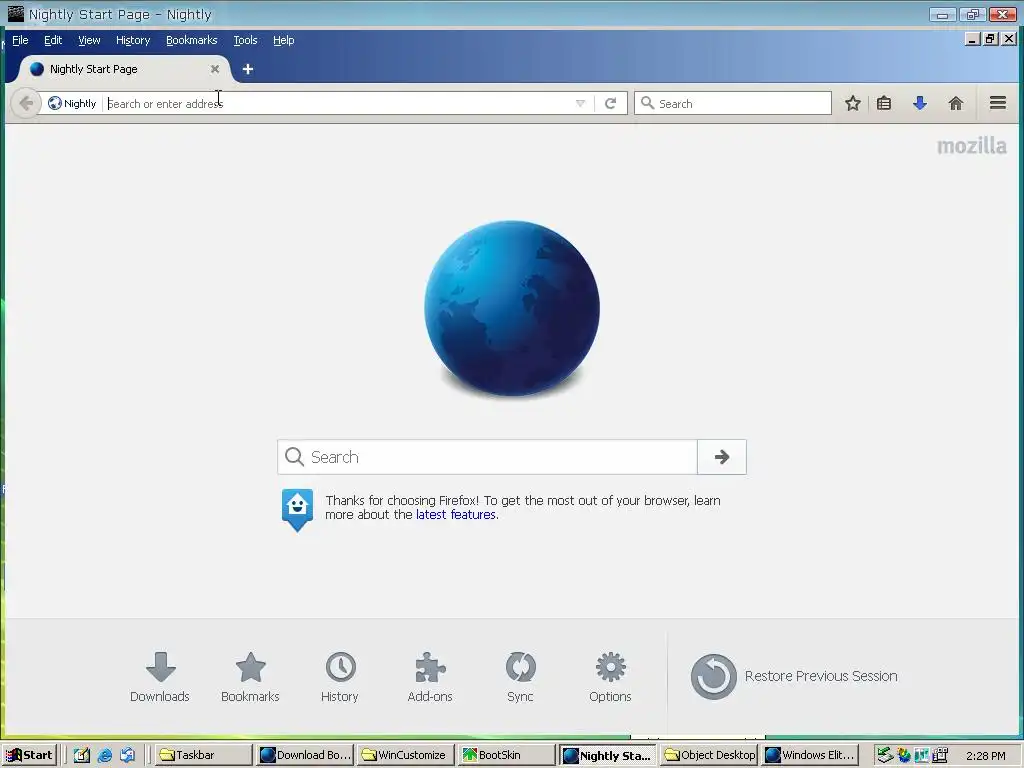Switch to Windows Elit... taskbar item

(809, 755)
